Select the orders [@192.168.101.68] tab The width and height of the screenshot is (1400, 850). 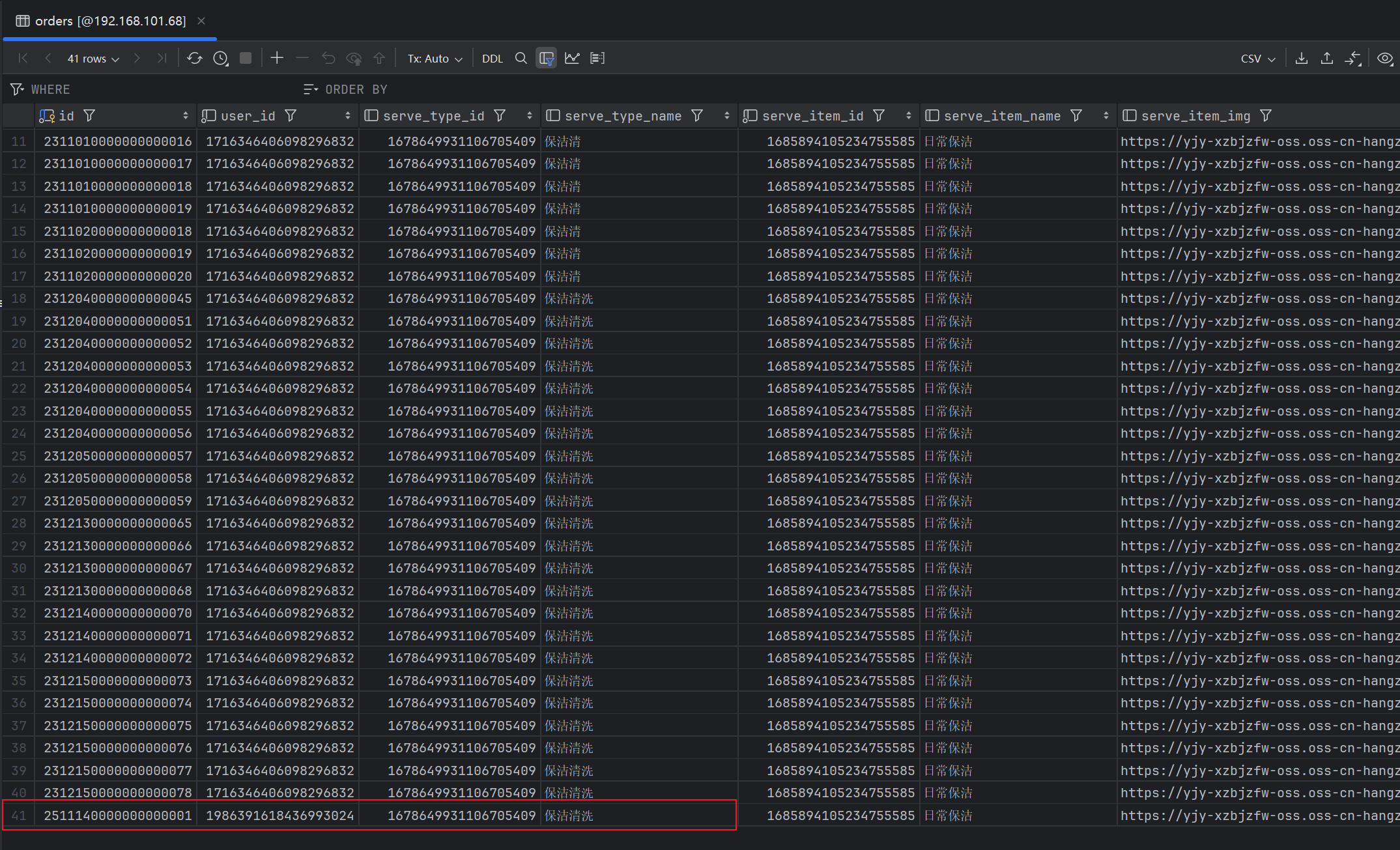(110, 21)
